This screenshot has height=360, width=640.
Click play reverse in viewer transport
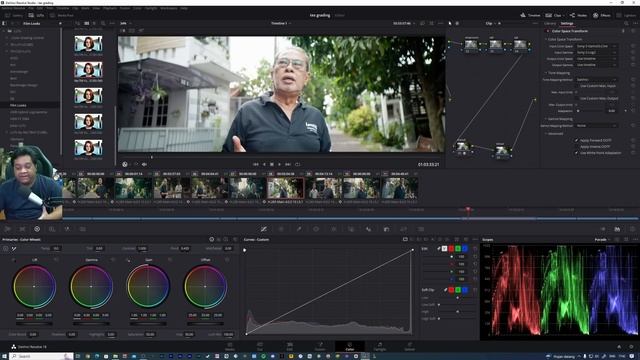[x=264, y=164]
